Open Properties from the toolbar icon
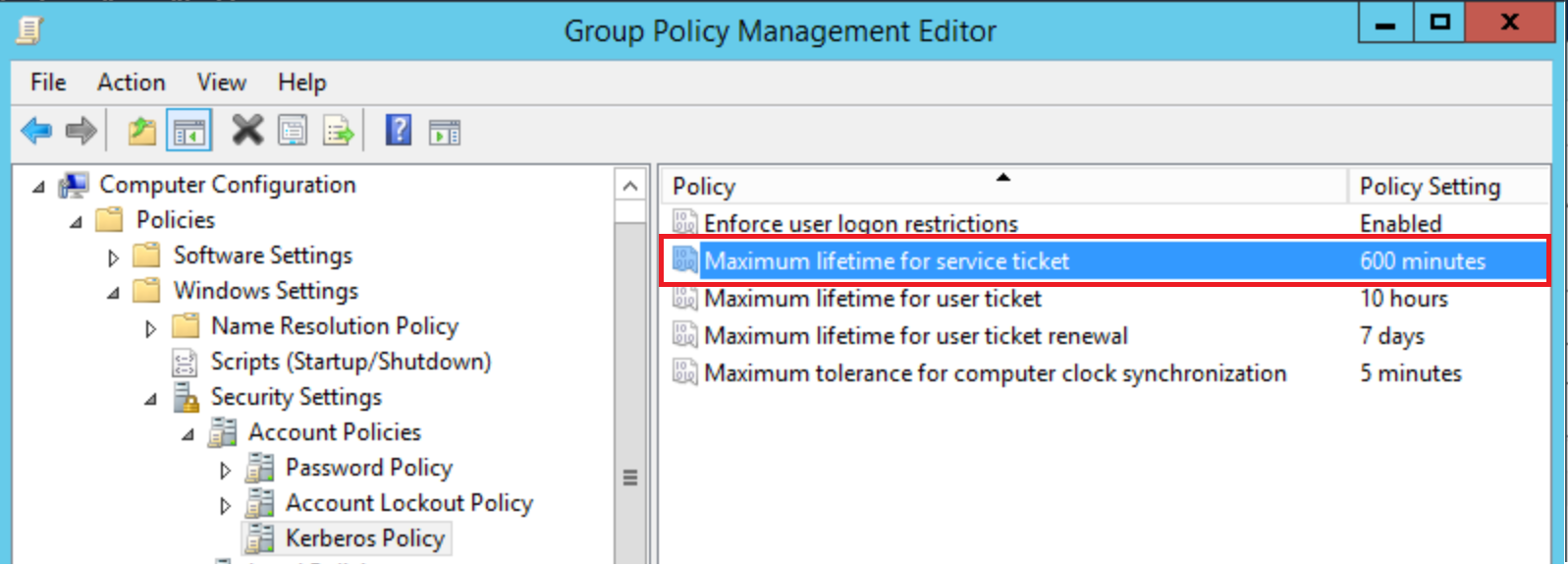This screenshot has height=566, width=1568. tap(293, 131)
